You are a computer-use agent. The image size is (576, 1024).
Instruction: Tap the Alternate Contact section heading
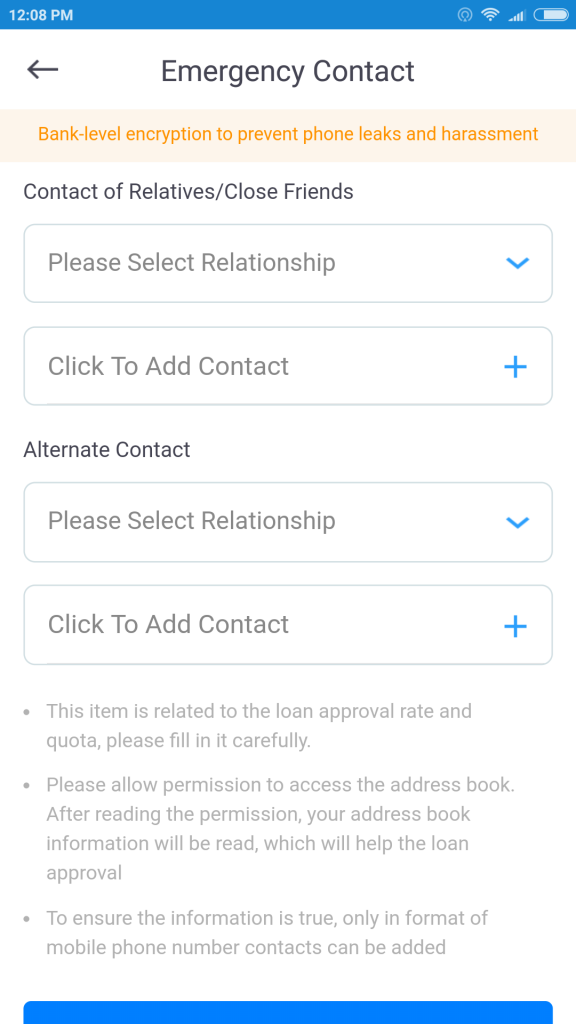click(x=107, y=449)
